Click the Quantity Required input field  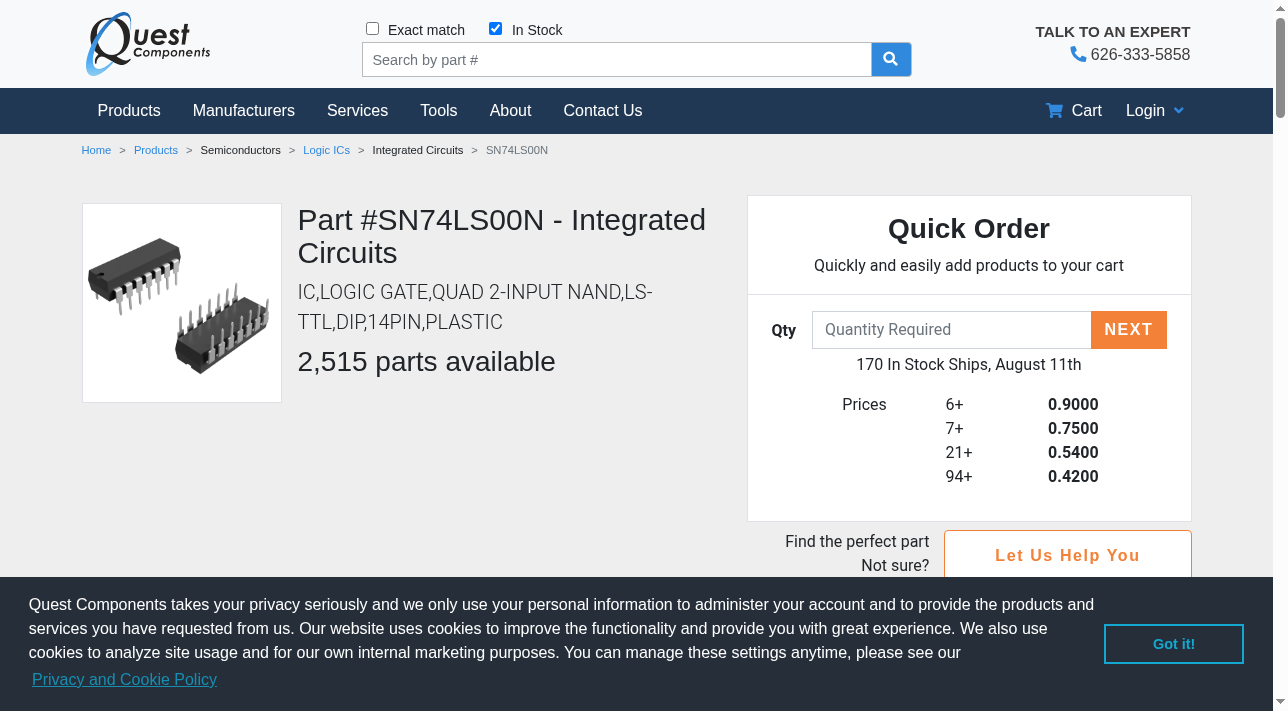tap(952, 330)
